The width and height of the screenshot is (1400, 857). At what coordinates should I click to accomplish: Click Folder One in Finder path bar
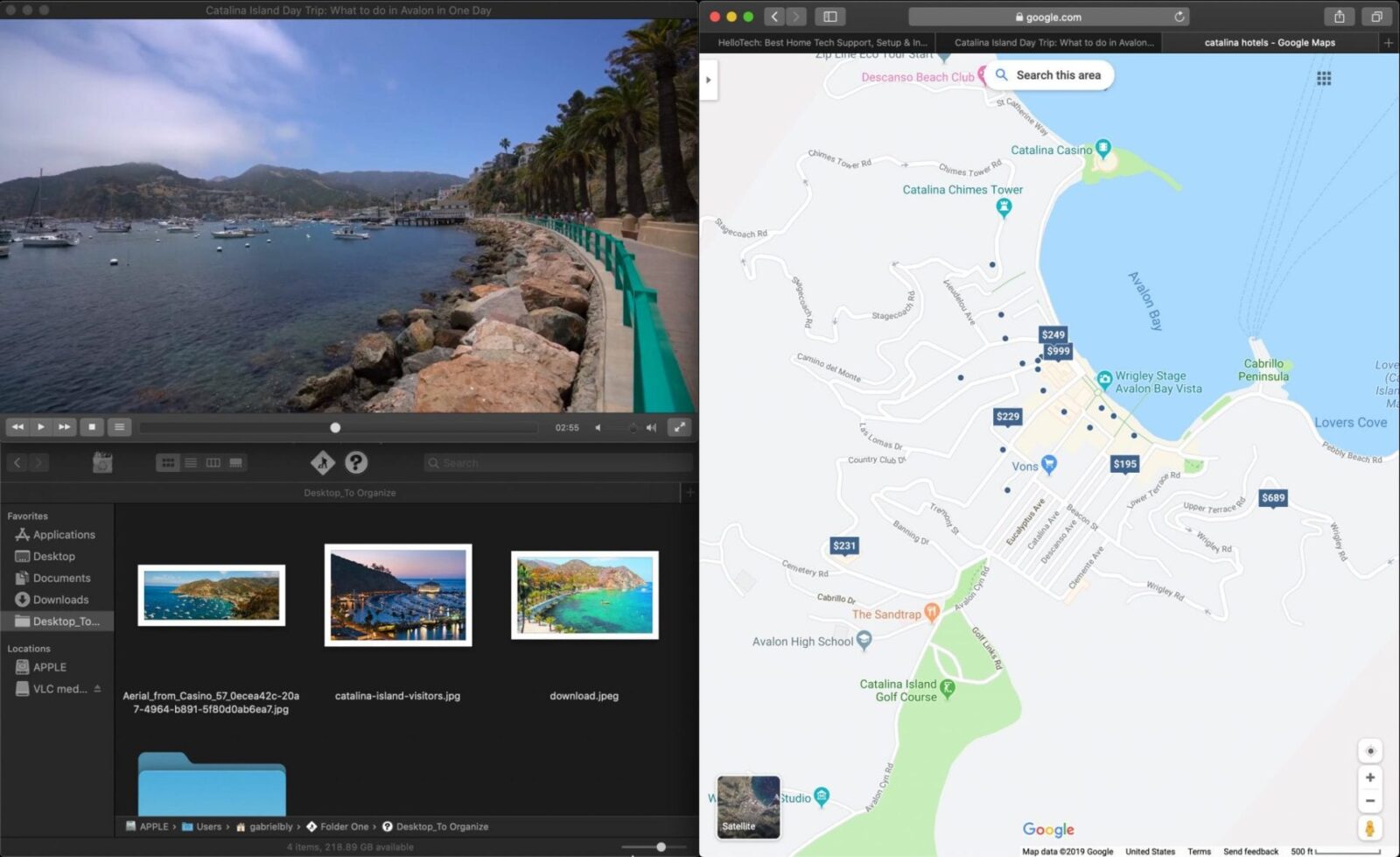338,826
